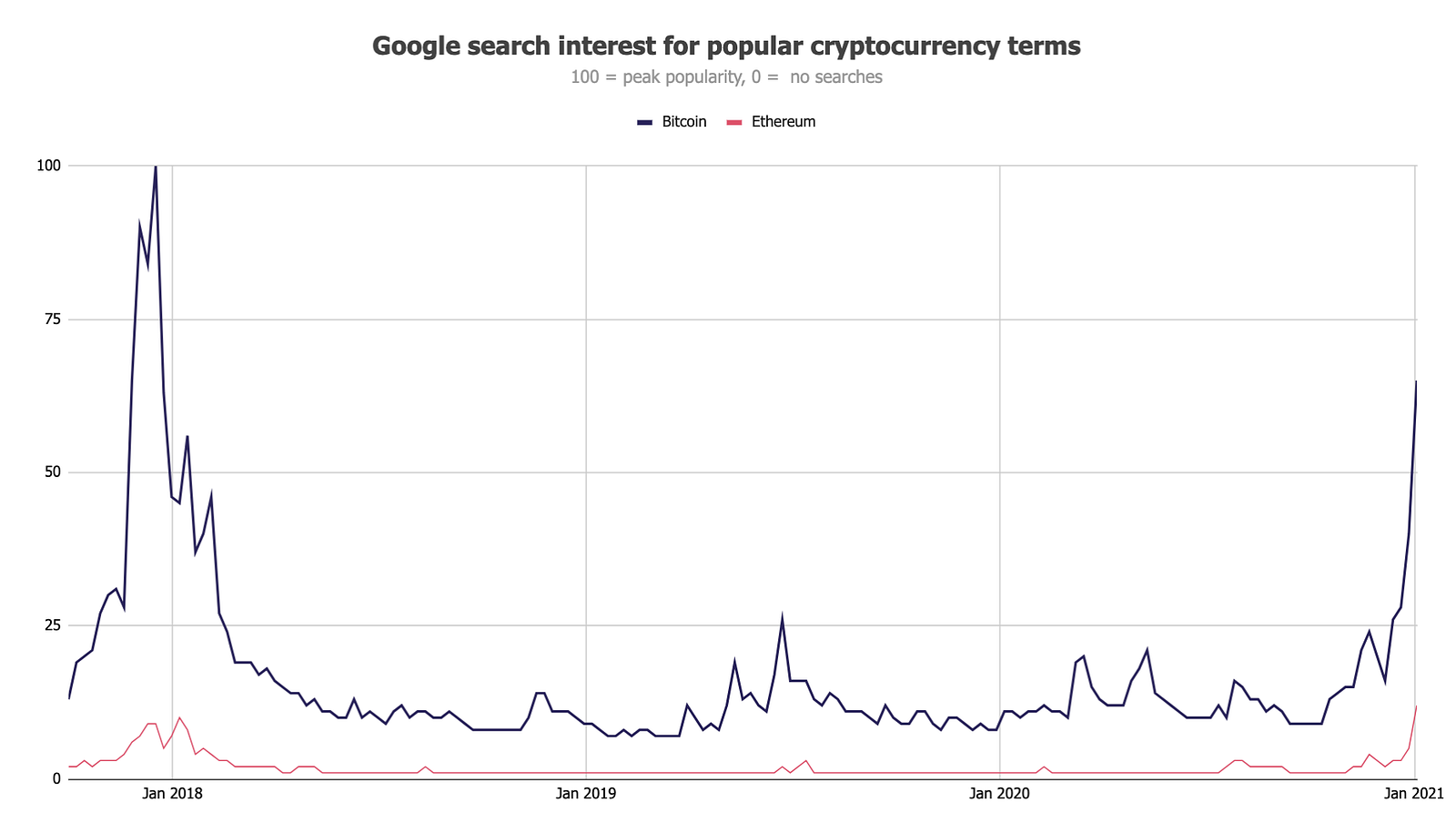This screenshot has height=833, width=1456.
Task: Click Bitcoin's peak point at 100
Action: pyautogui.click(x=156, y=167)
